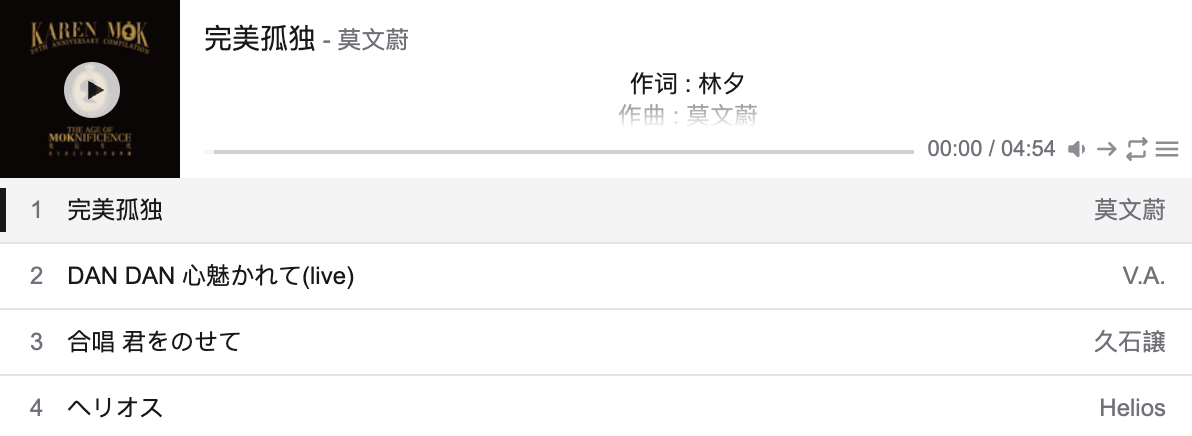Click the Karen Mok album cover art

90,89
